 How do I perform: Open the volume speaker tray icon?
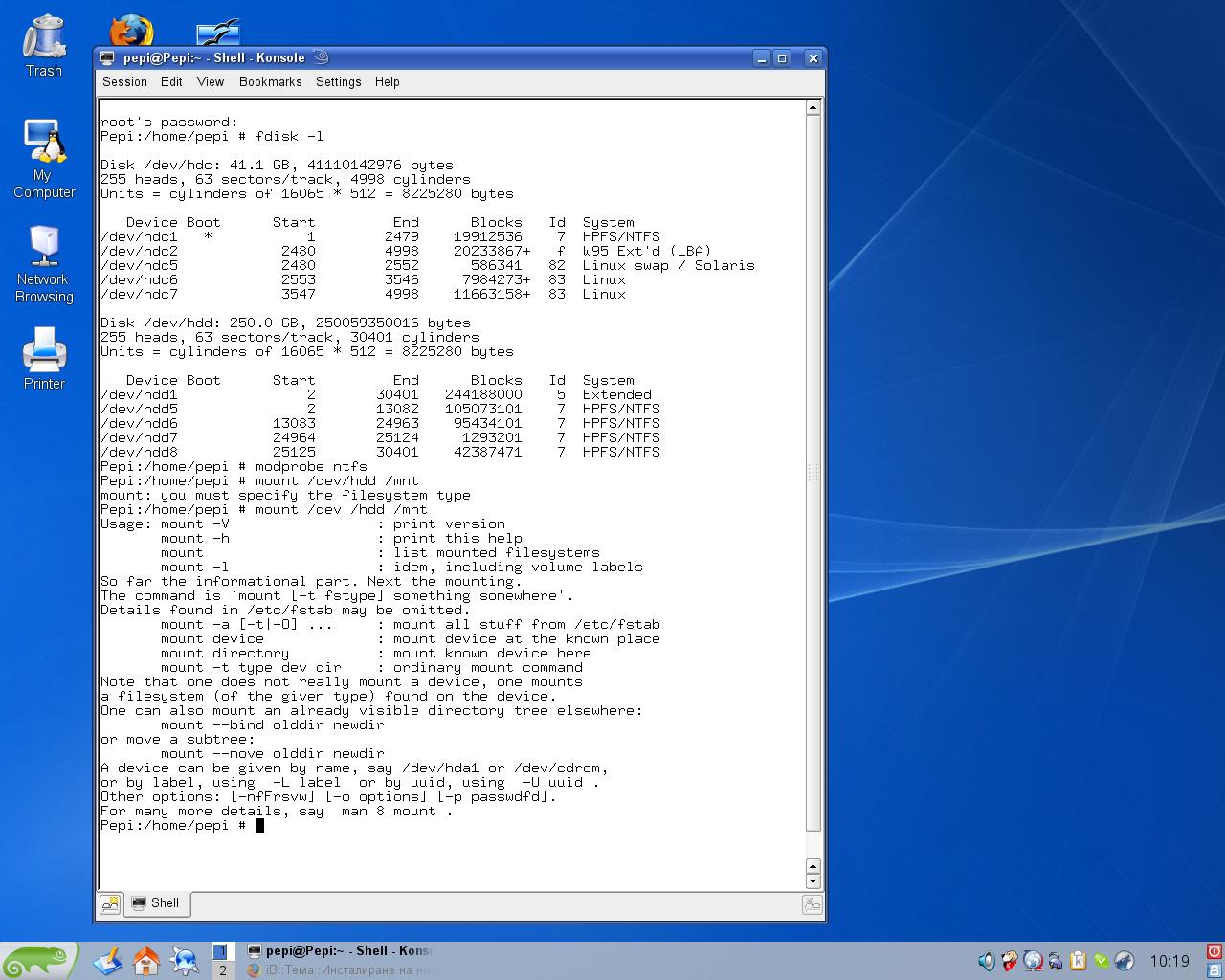point(987,961)
